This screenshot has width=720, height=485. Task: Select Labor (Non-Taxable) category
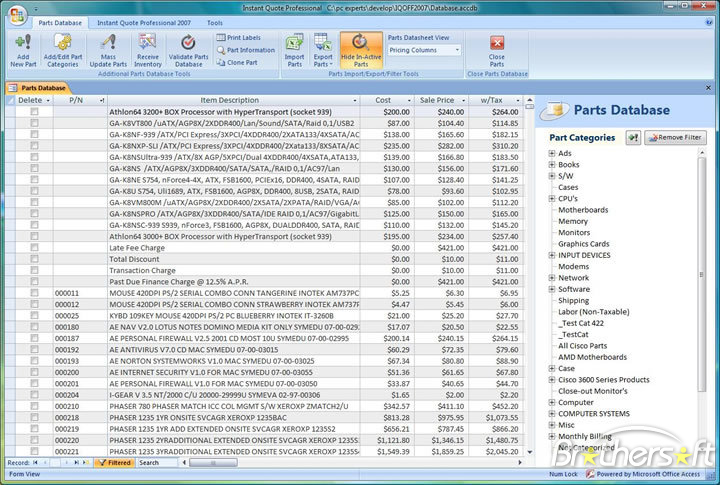point(594,311)
